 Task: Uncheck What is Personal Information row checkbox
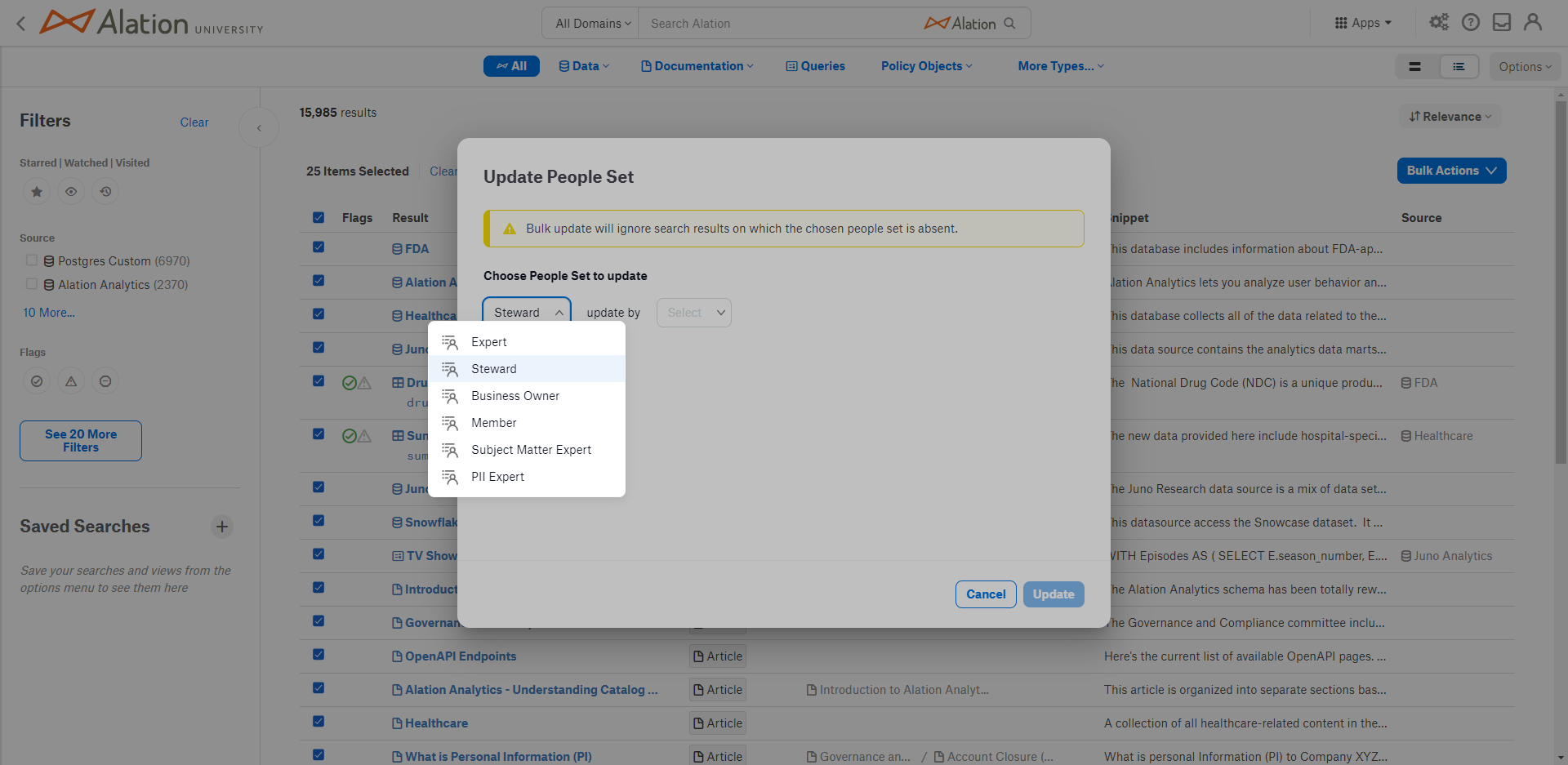click(318, 755)
